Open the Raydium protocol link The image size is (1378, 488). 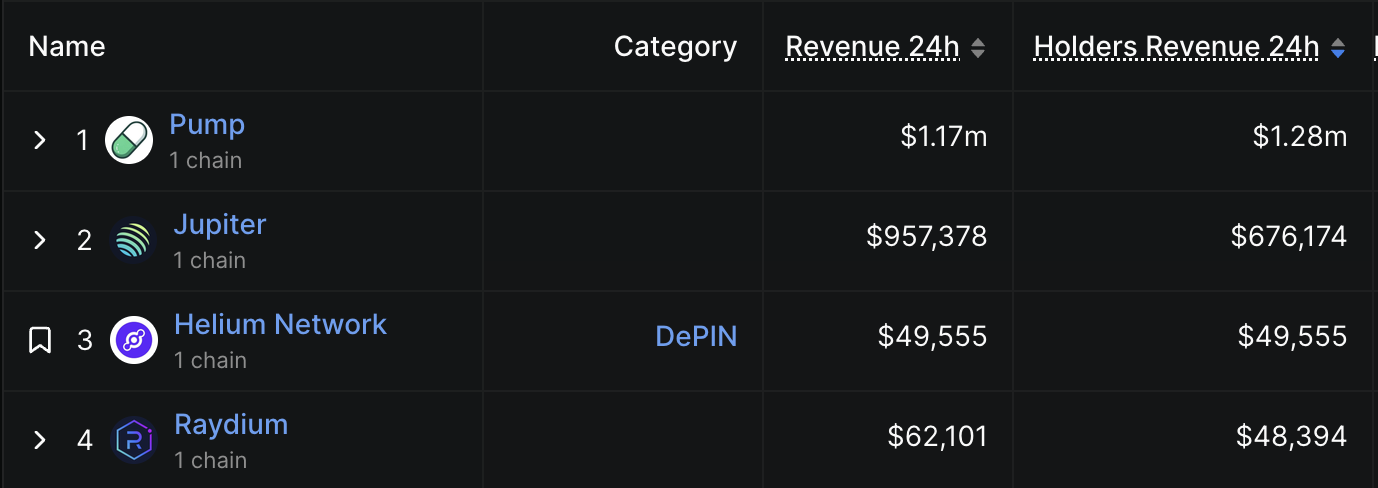231,424
